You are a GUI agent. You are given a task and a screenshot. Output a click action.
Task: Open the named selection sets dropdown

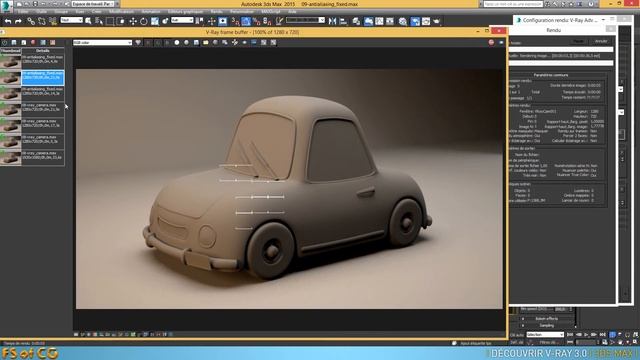(x=305, y=20)
